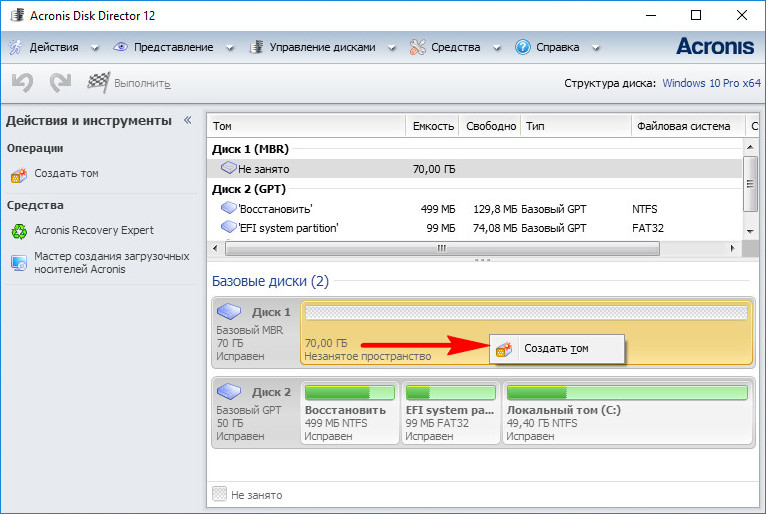766x514 pixels.
Task: Open the Управление дисками menu
Action: coord(322,47)
